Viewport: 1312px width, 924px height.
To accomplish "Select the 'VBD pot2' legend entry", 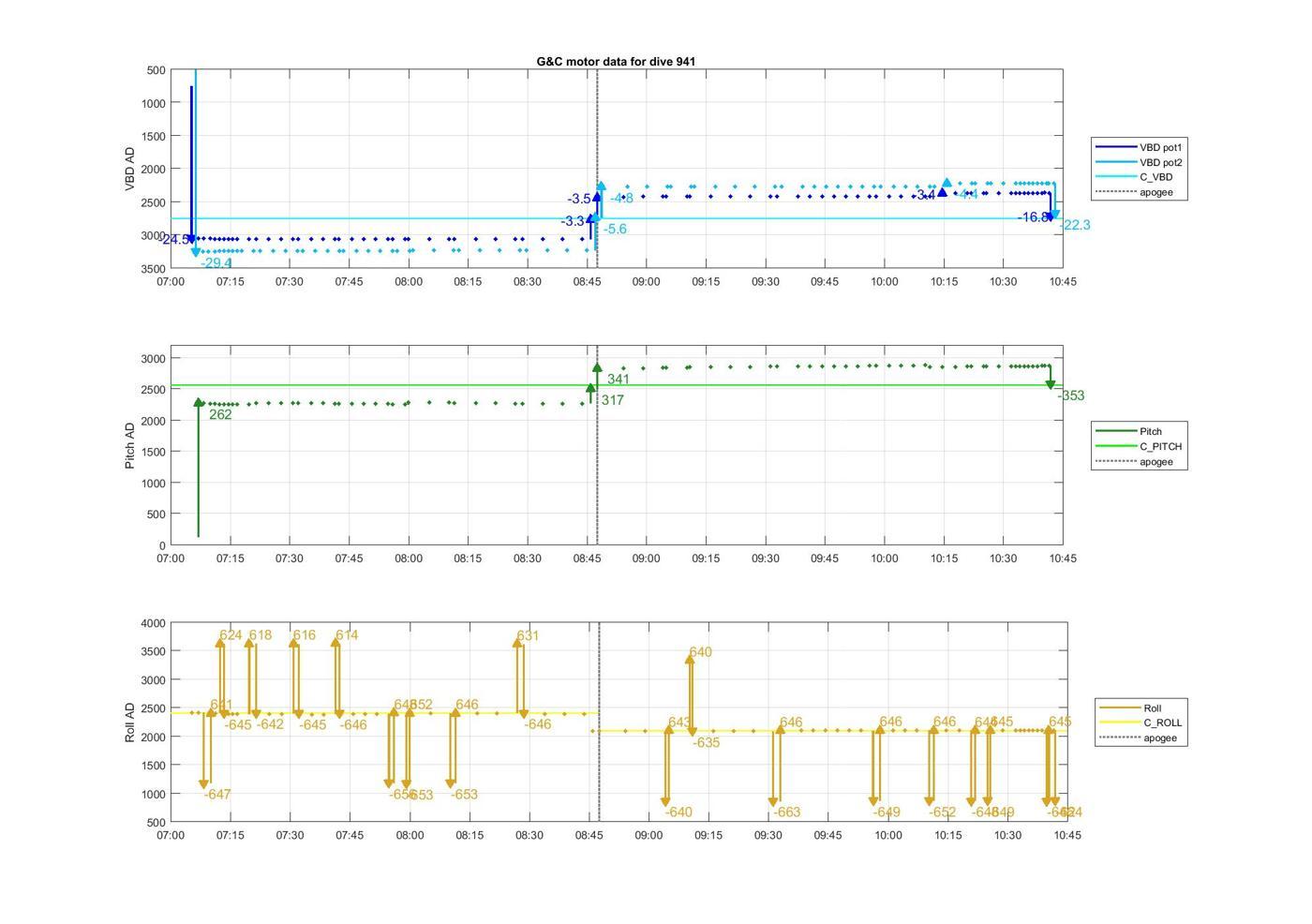I will click(x=1141, y=162).
